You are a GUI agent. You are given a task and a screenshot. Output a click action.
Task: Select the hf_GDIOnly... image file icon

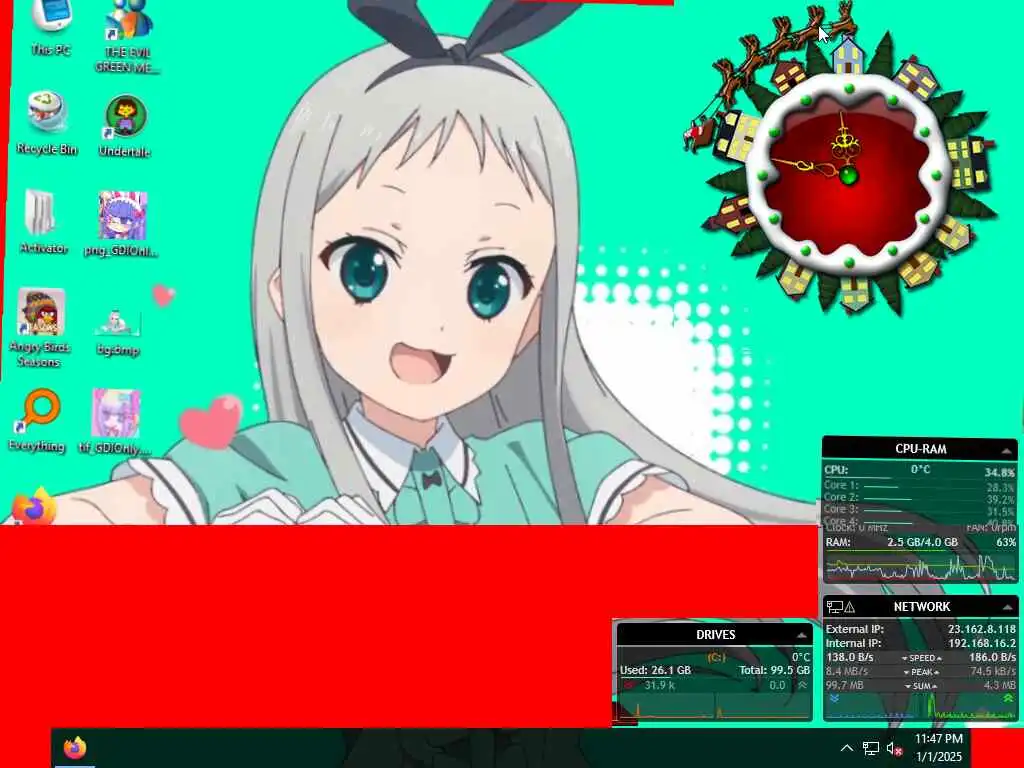point(116,422)
